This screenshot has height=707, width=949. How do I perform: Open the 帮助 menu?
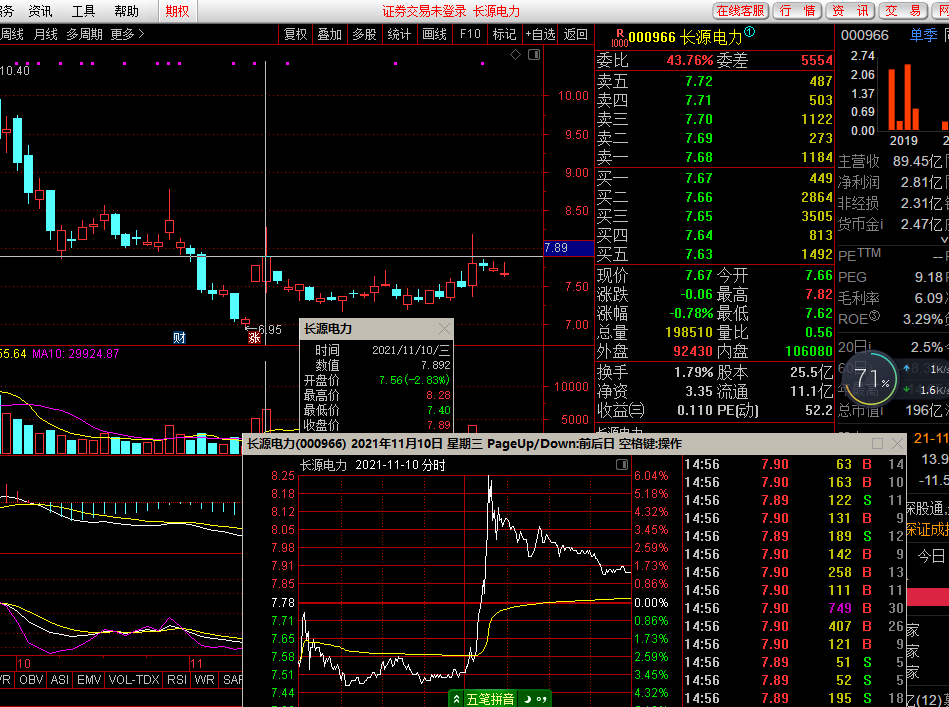coord(126,11)
